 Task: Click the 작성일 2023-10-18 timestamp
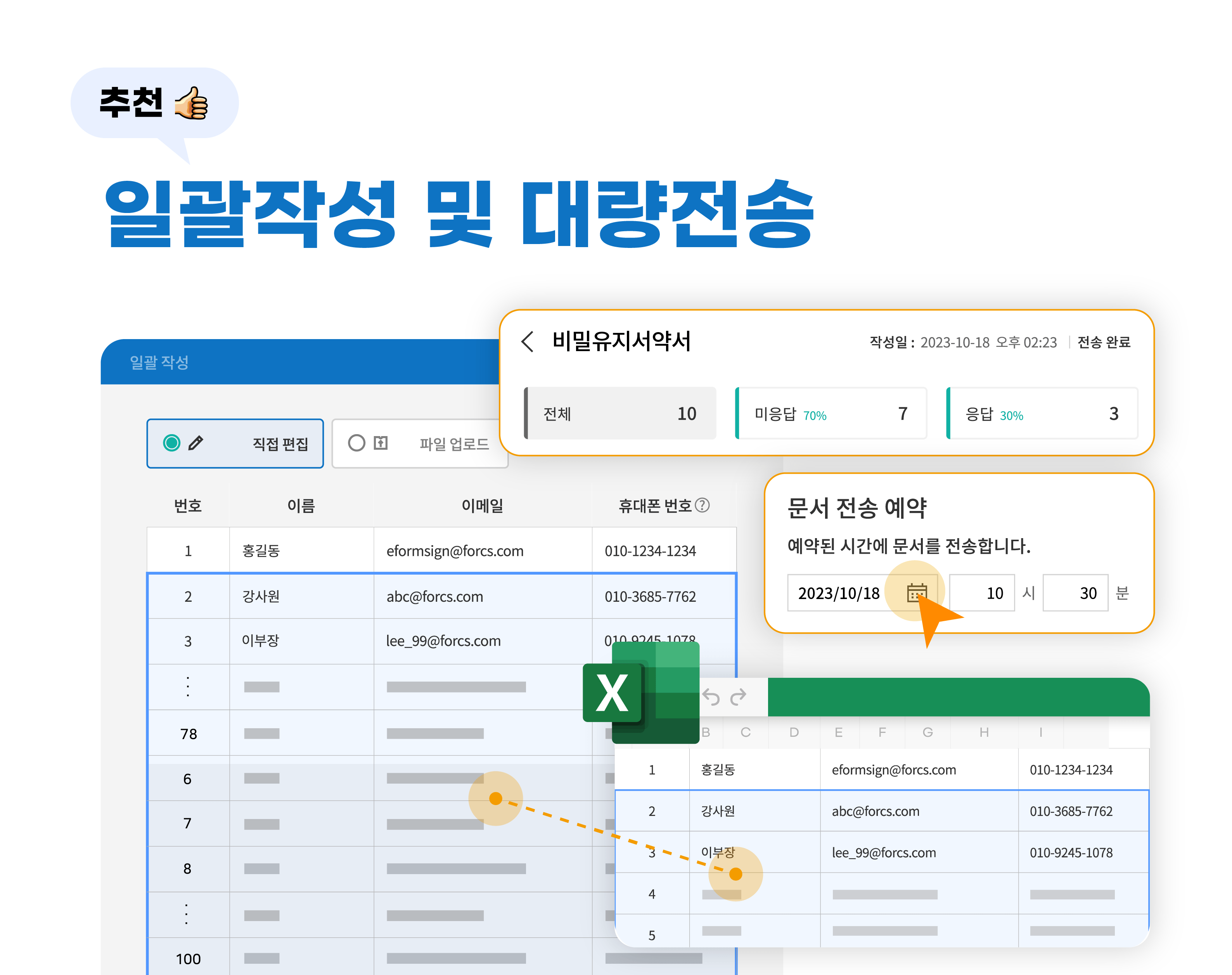click(x=963, y=342)
